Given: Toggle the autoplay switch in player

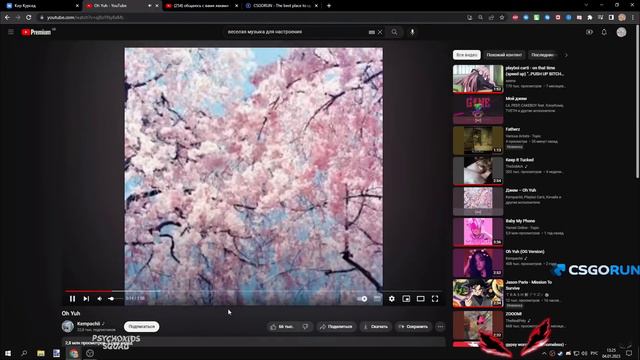Looking at the screenshot, I should pyautogui.click(x=362, y=299).
